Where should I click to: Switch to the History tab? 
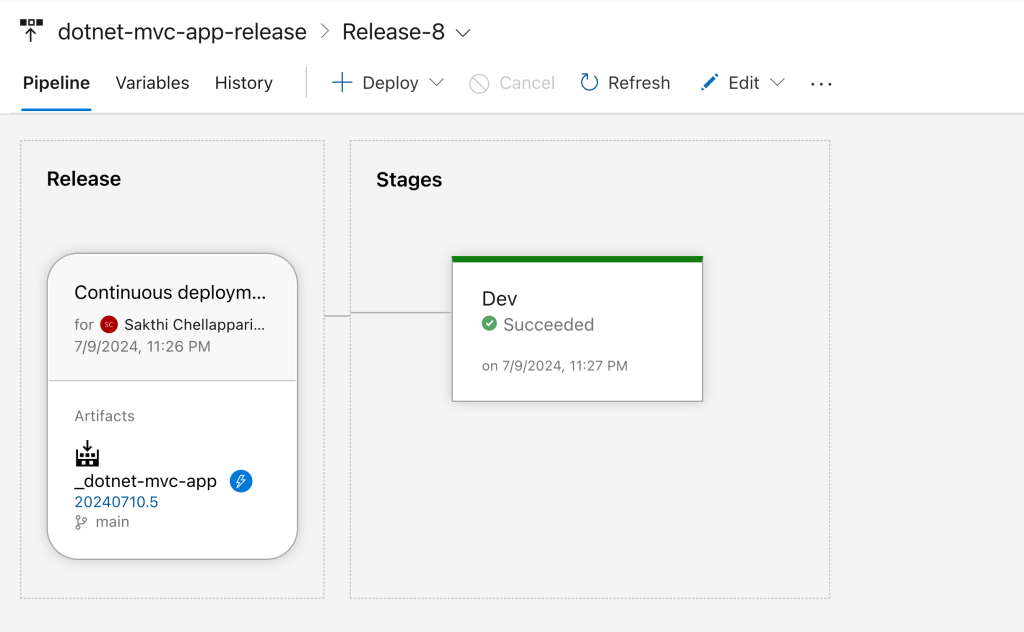pos(243,83)
